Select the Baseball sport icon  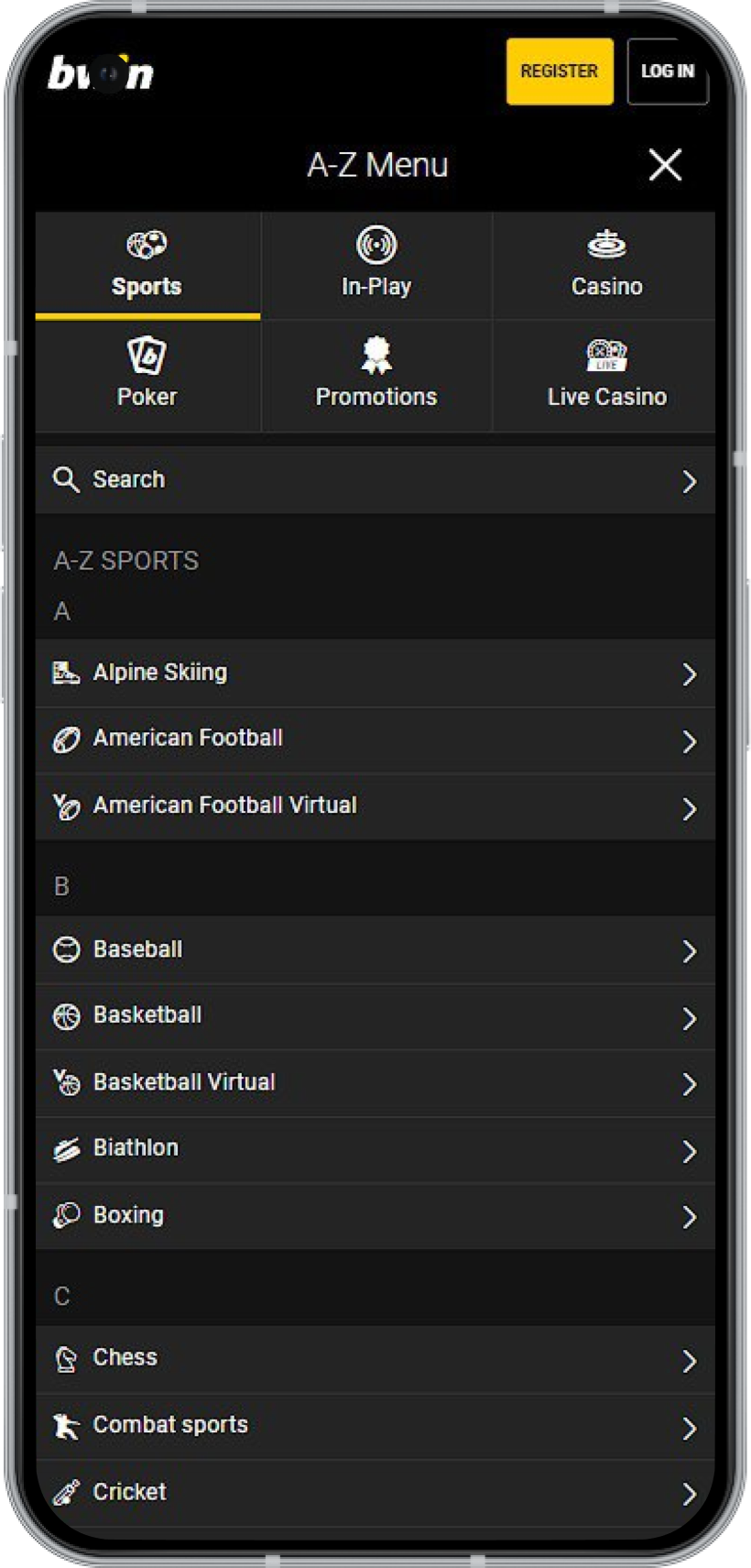click(64, 949)
